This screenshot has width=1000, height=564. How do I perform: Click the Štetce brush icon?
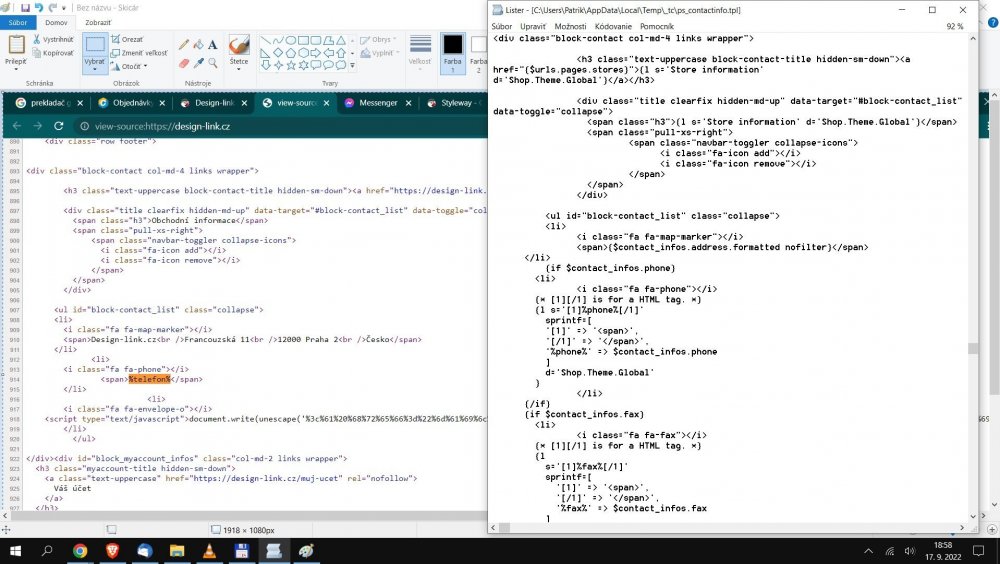(239, 45)
